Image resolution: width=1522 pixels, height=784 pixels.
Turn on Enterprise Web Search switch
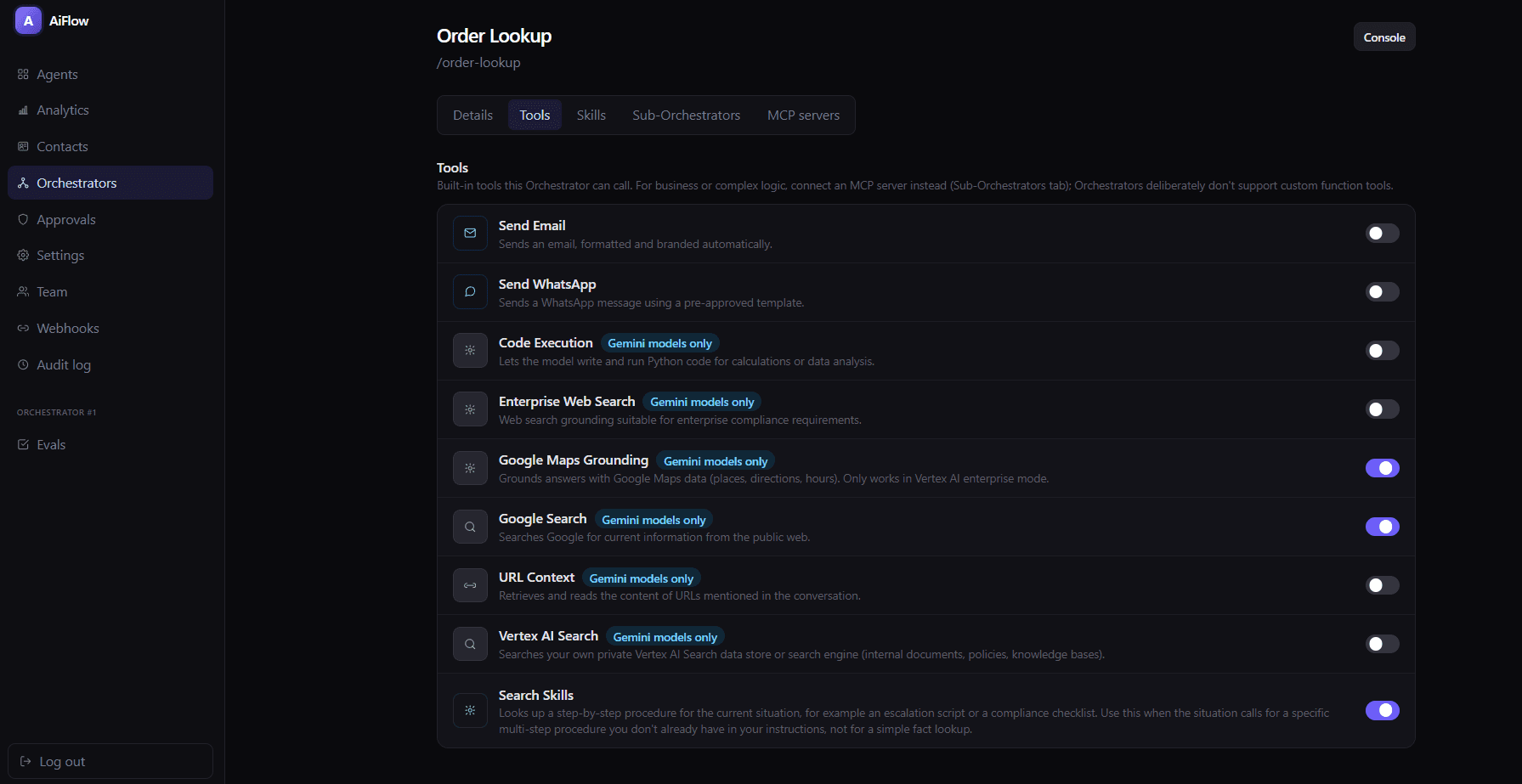click(x=1382, y=409)
